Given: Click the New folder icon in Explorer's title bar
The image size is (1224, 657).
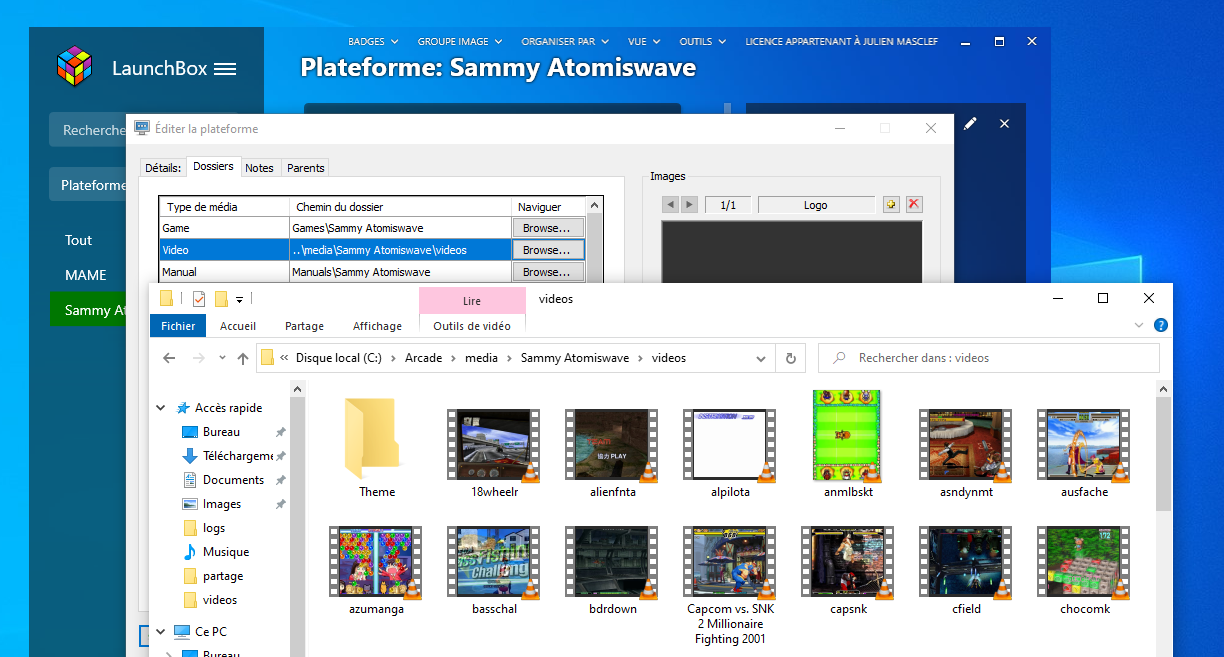Looking at the screenshot, I should (x=221, y=298).
